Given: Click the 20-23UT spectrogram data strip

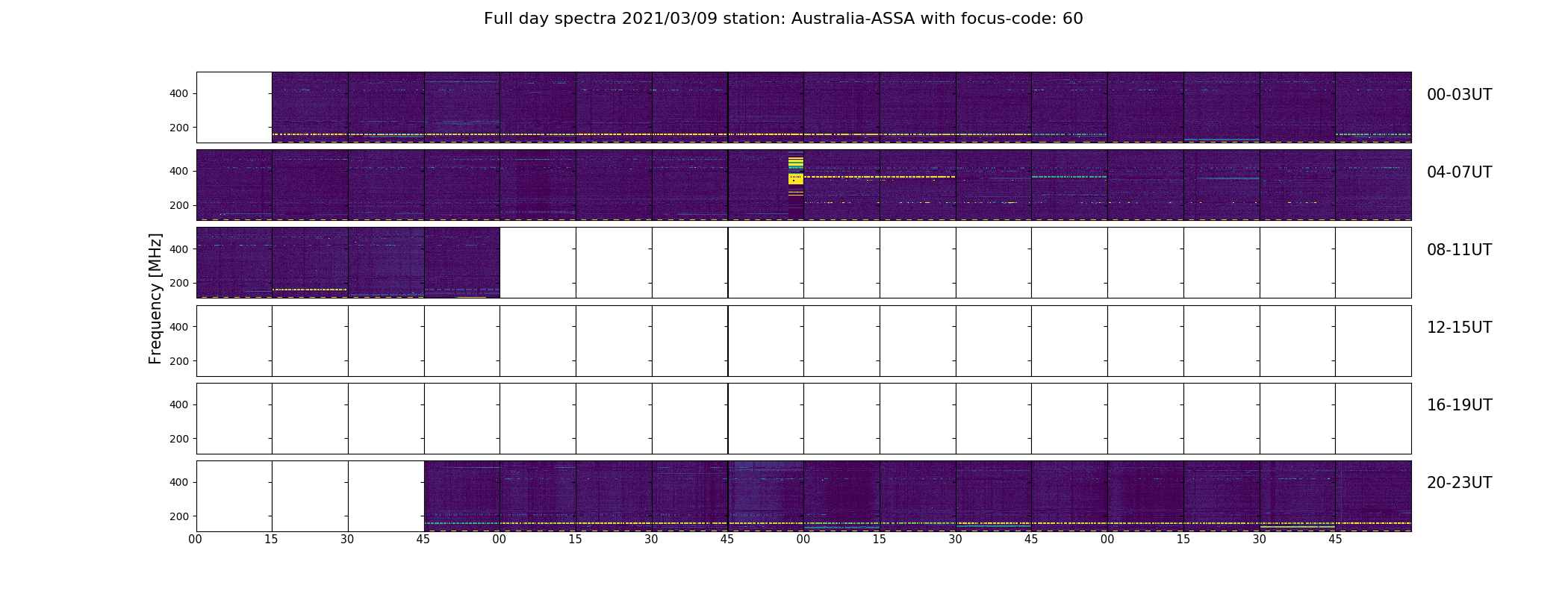Looking at the screenshot, I should tap(918, 496).
